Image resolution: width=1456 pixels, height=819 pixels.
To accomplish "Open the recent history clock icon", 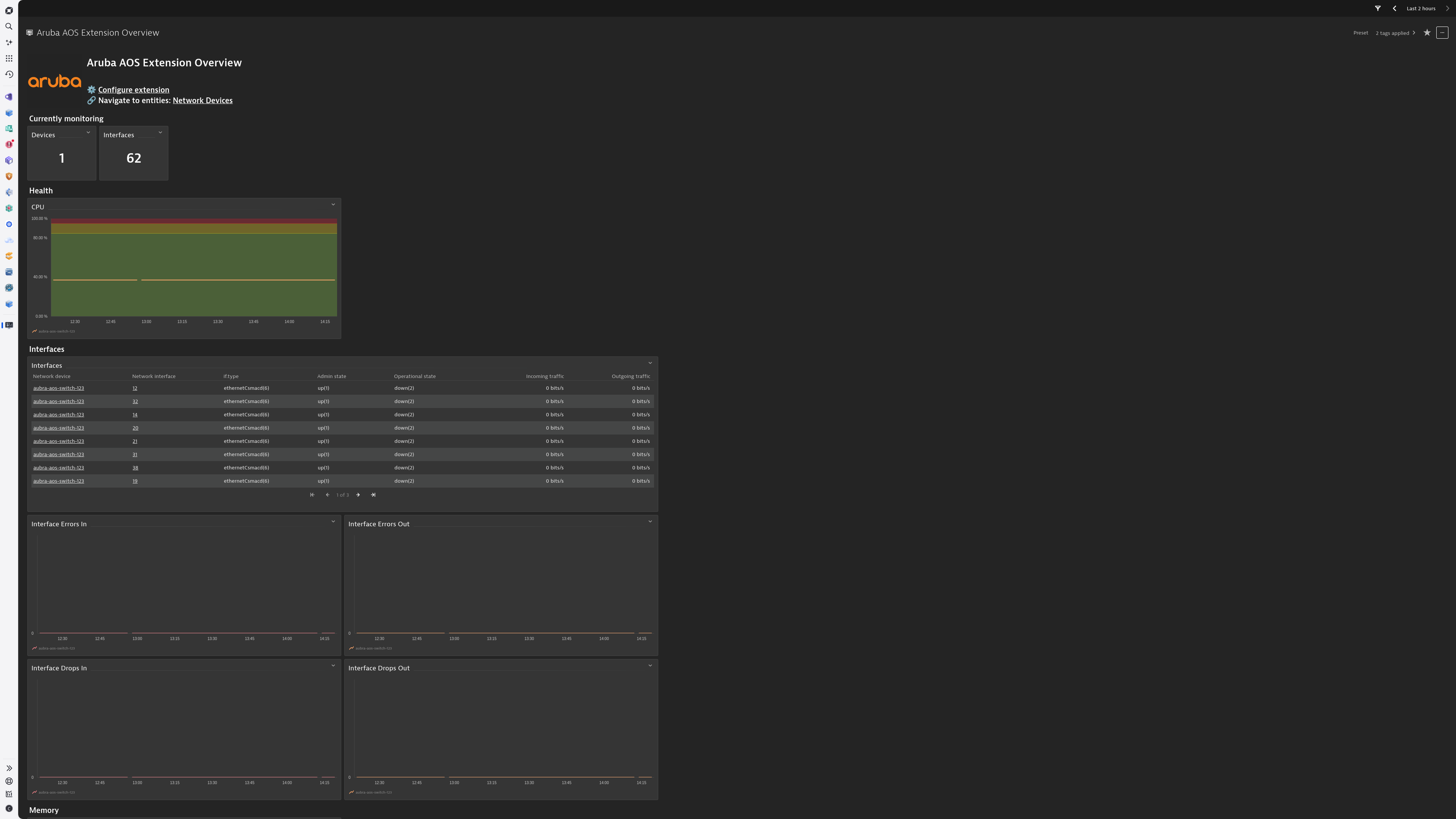I will pos(9,74).
